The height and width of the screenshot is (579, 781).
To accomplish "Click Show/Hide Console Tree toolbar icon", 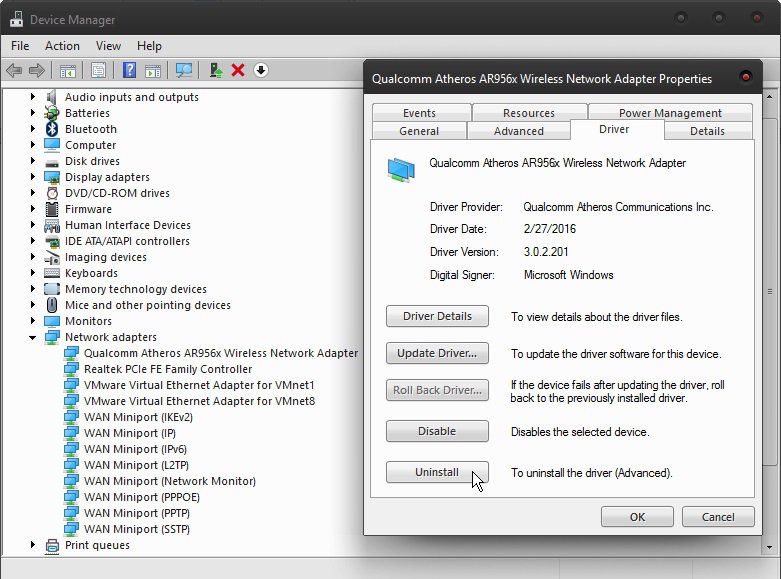I will click(68, 71).
